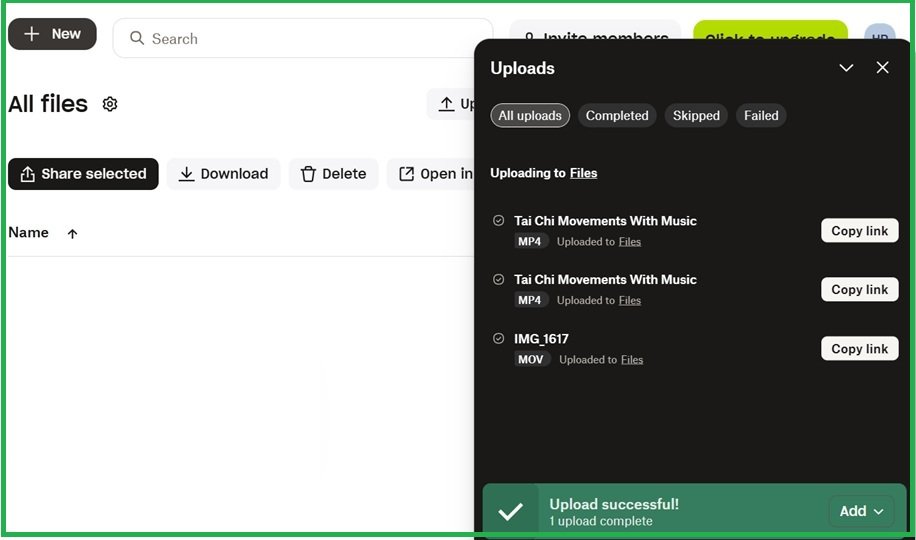
Task: Copy link for second Tai Chi Movements upload
Action: 859,289
